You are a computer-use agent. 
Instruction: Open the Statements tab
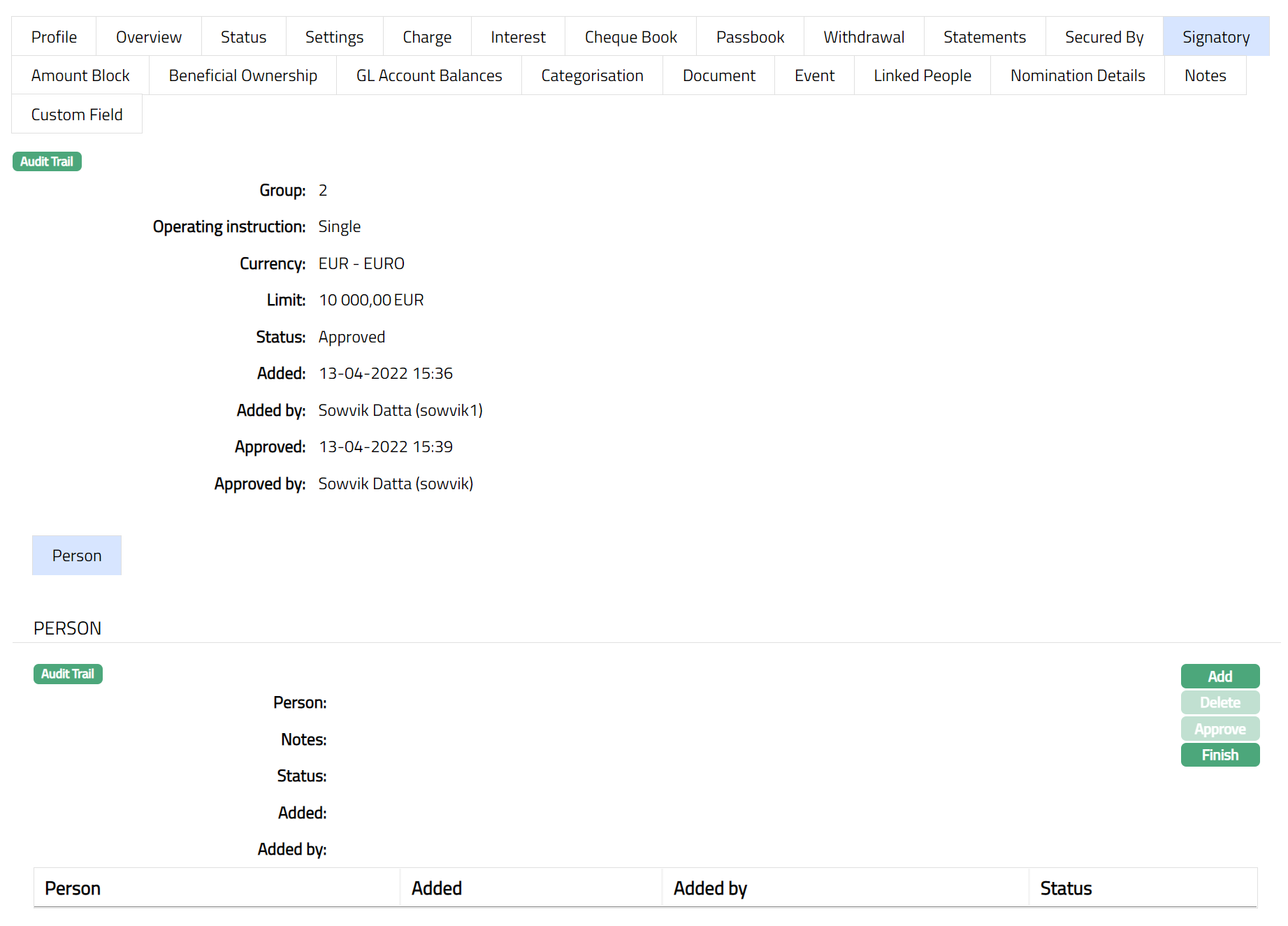click(984, 37)
